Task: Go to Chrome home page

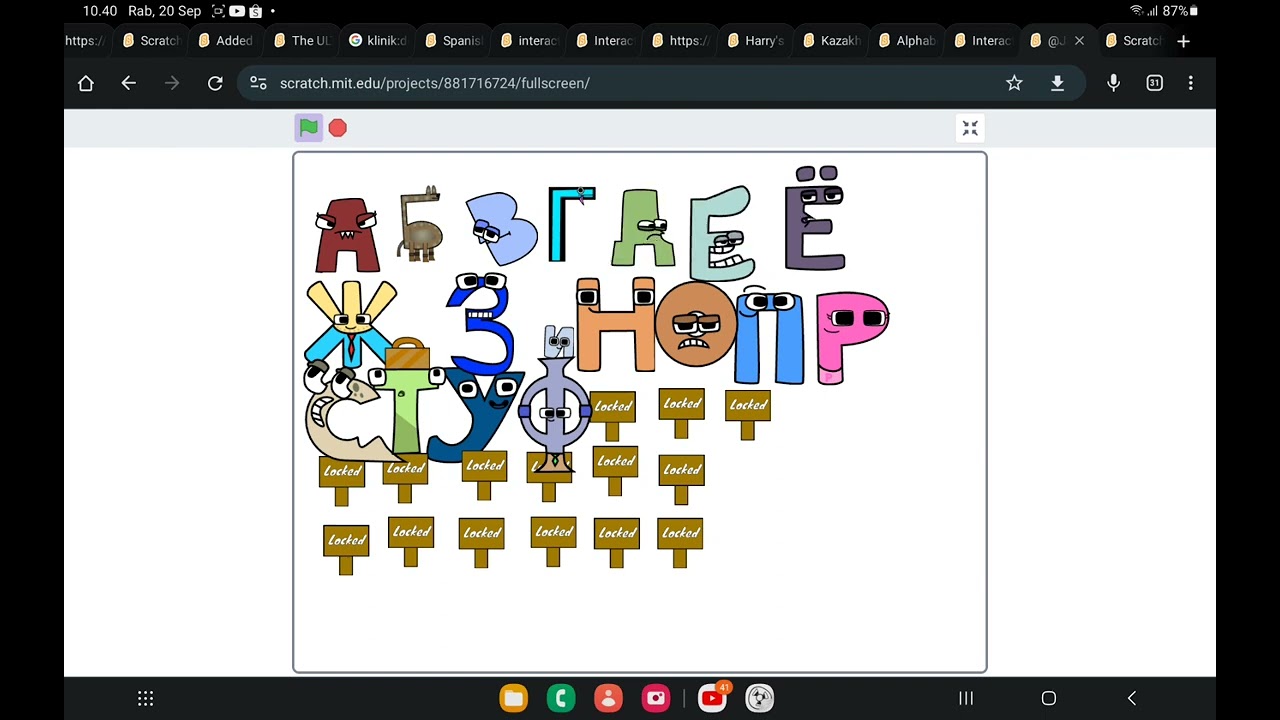Action: pyautogui.click(x=86, y=83)
